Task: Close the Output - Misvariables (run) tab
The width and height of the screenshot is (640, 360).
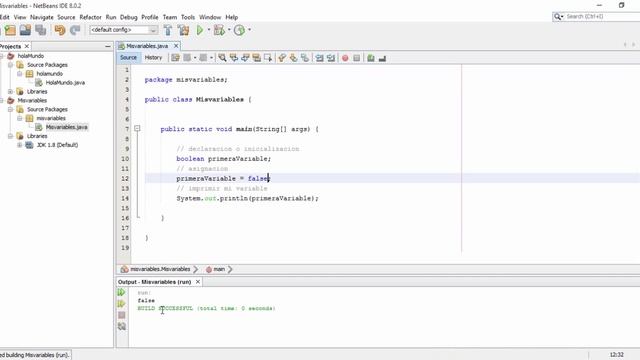Action: [198, 282]
